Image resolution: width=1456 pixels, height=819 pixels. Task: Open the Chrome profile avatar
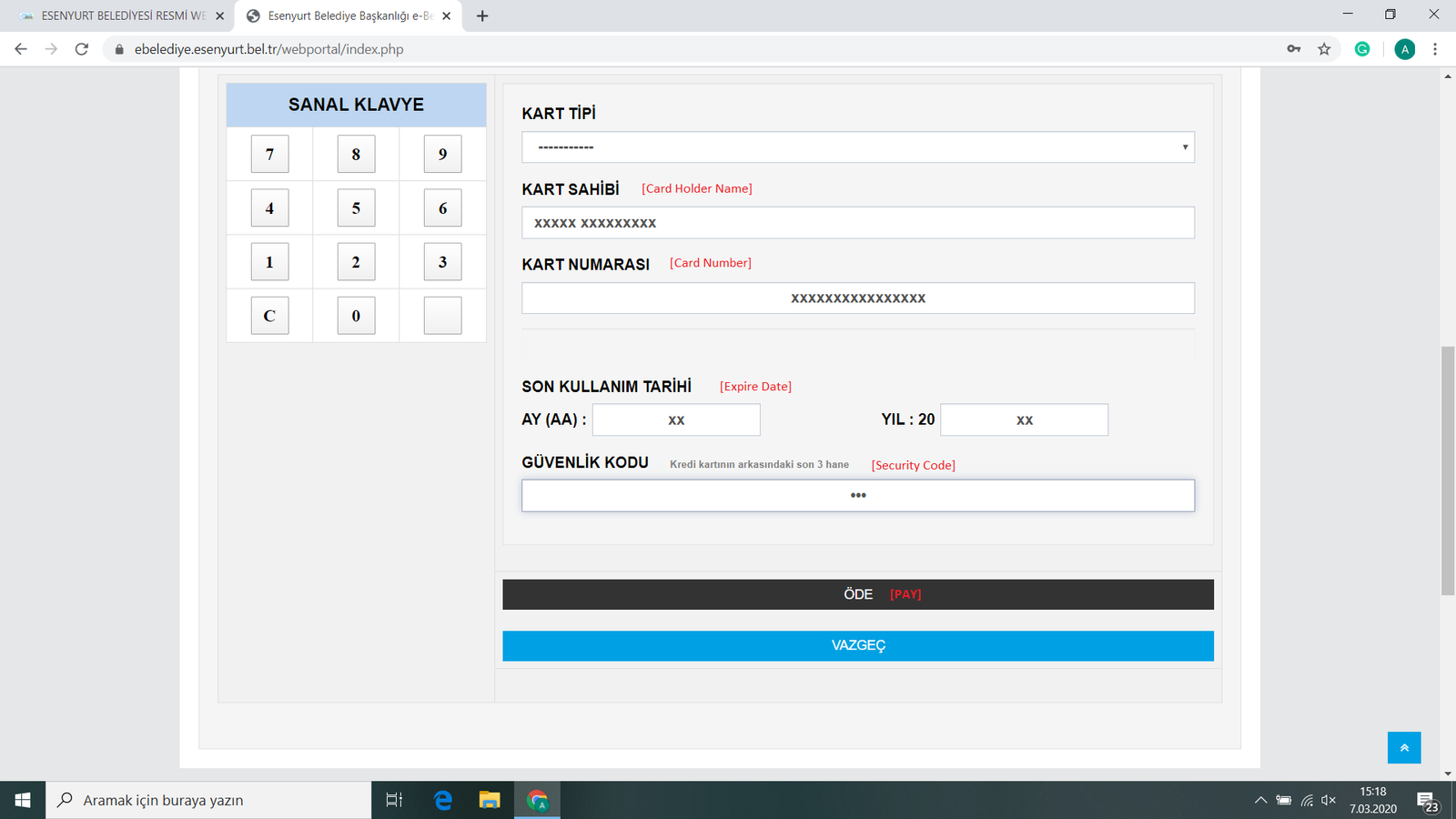pyautogui.click(x=1404, y=49)
